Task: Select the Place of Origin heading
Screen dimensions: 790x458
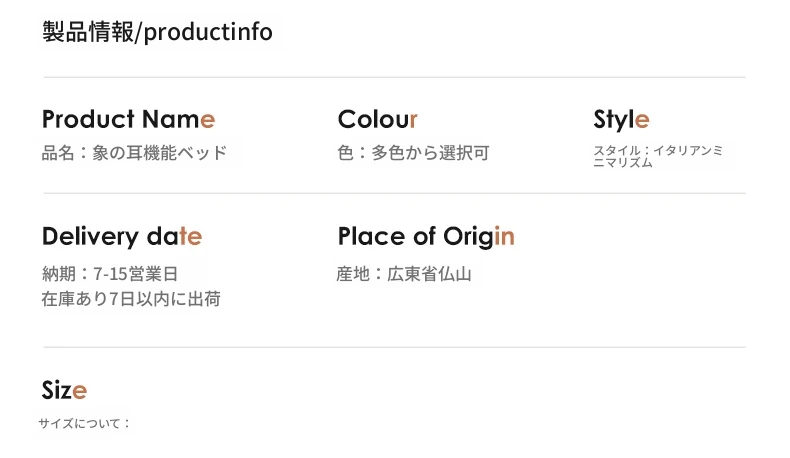Action: coord(426,236)
